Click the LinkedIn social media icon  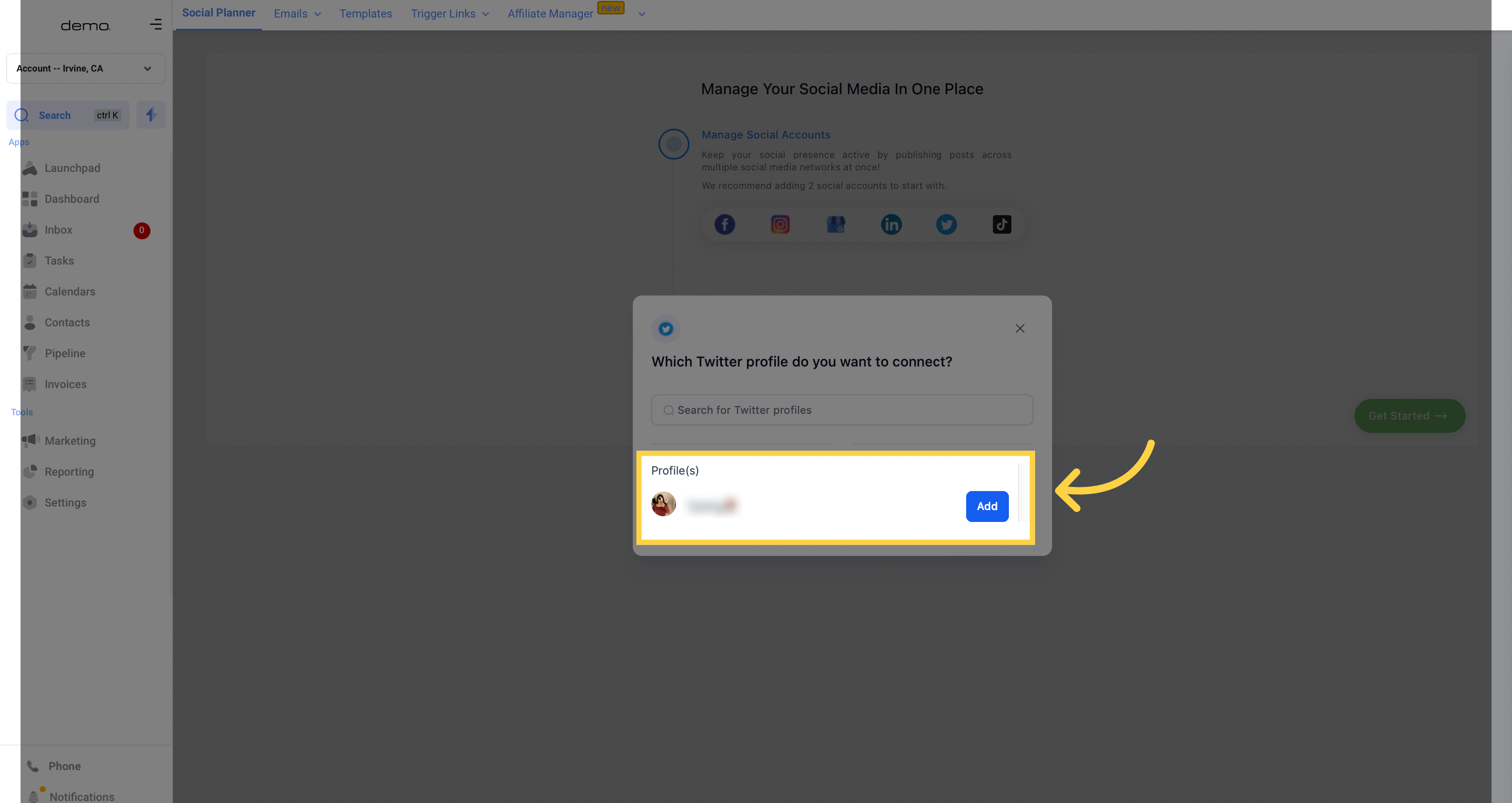click(x=891, y=224)
